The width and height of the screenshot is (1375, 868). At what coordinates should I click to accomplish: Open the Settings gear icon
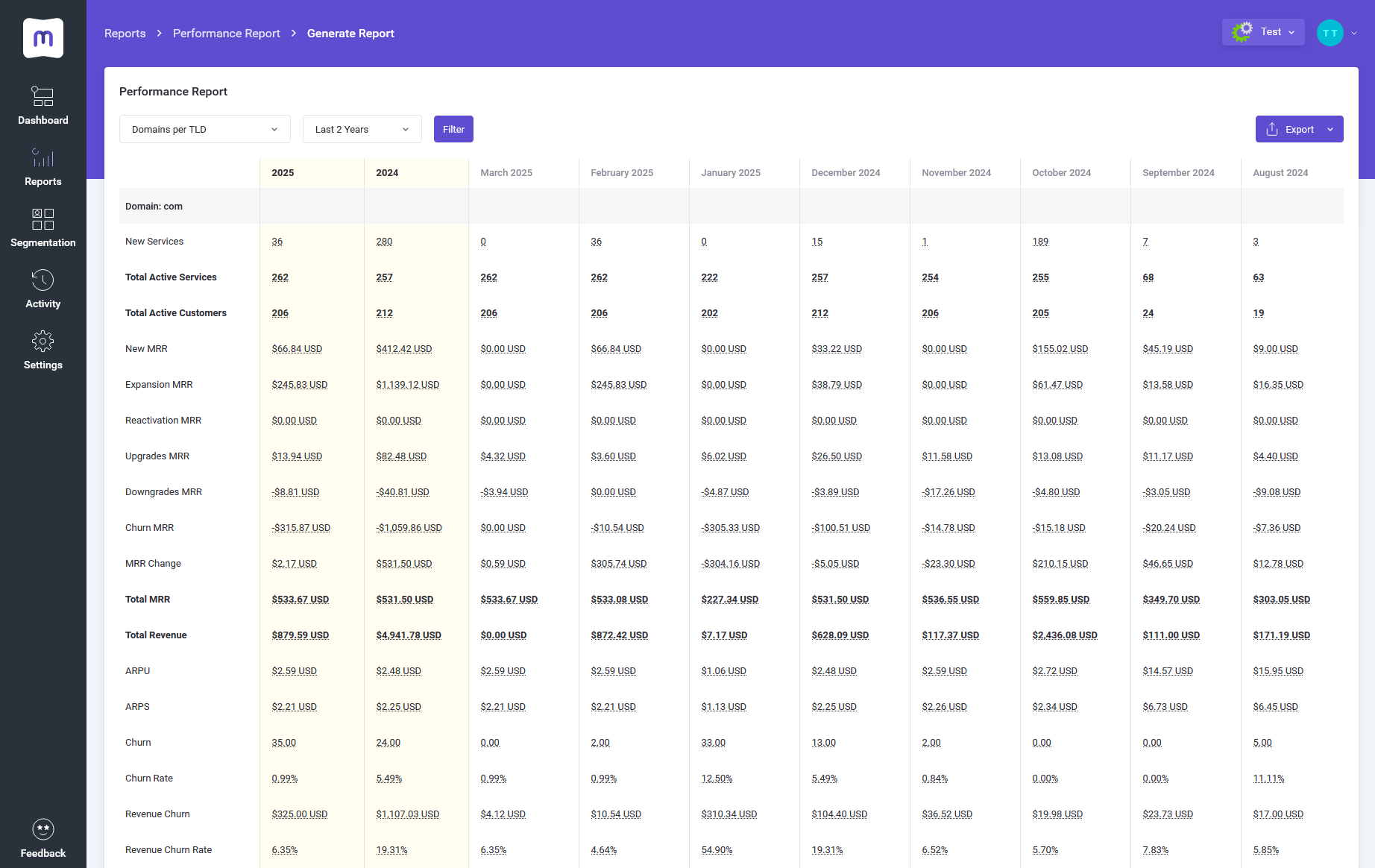[x=43, y=341]
